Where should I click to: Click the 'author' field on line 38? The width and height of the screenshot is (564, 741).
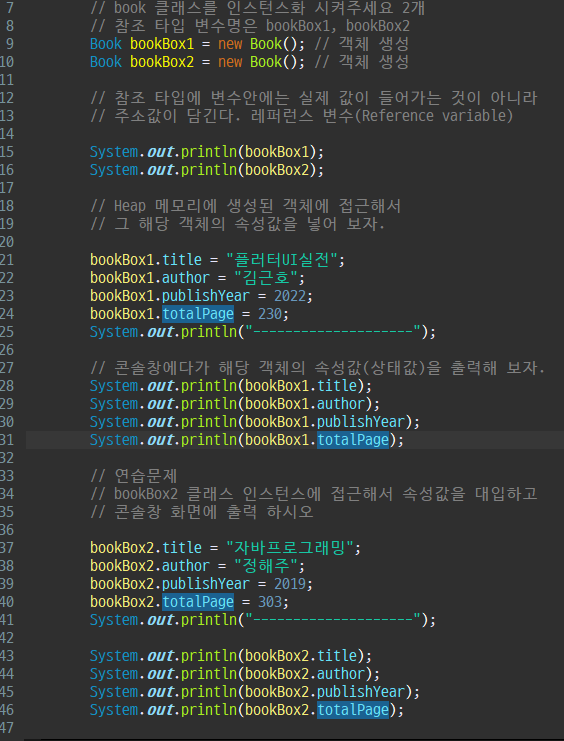coord(186,566)
